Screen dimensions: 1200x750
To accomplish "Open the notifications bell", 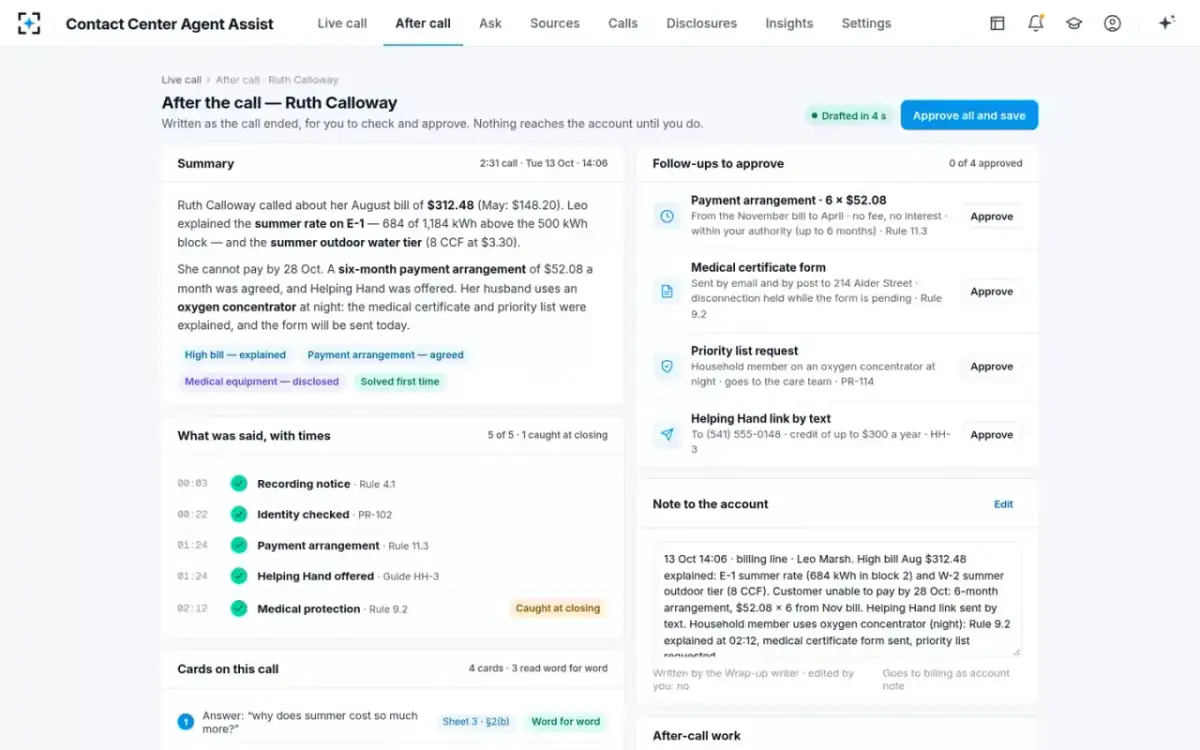I will point(1036,23).
